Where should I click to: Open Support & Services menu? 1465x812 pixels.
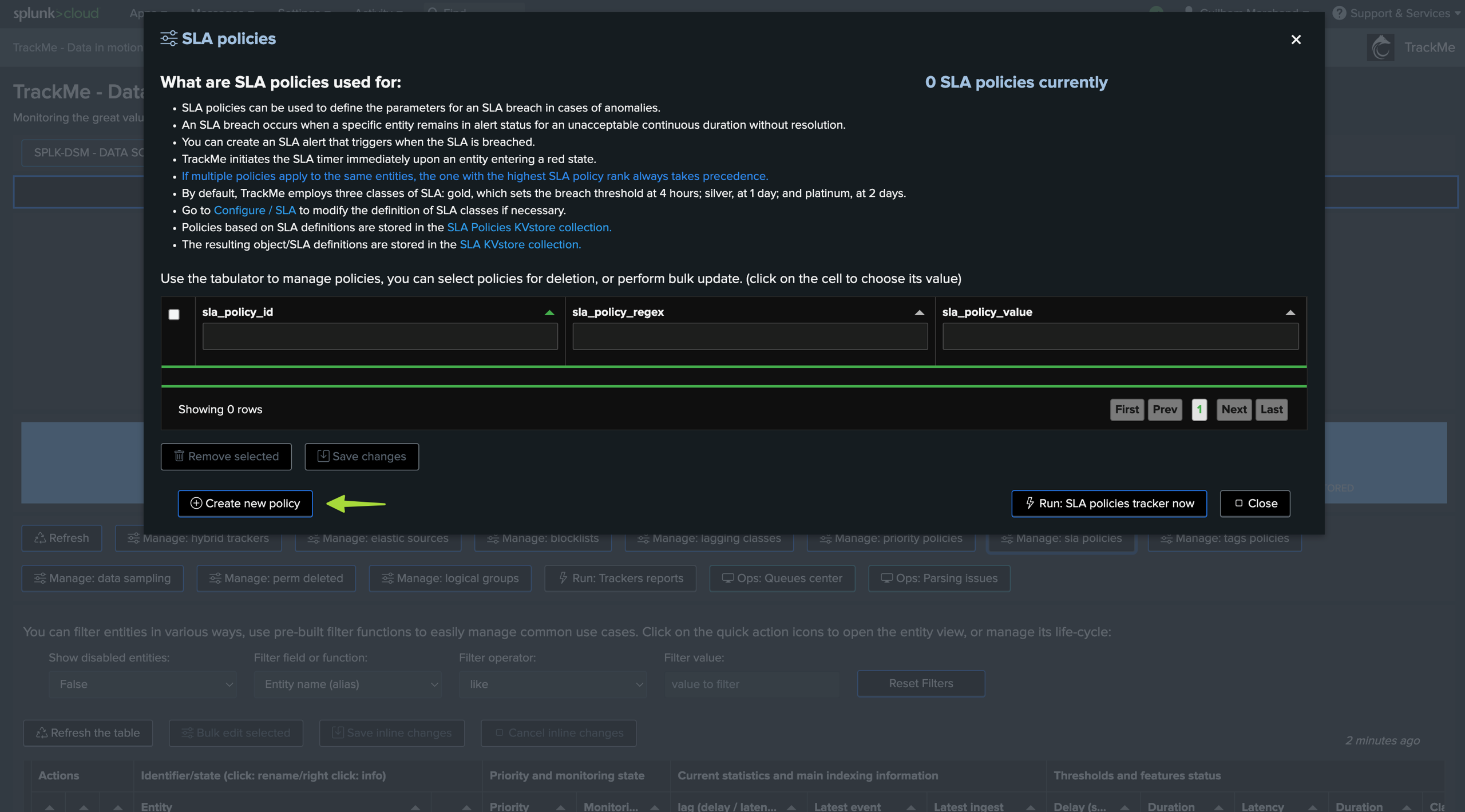pyautogui.click(x=1396, y=13)
